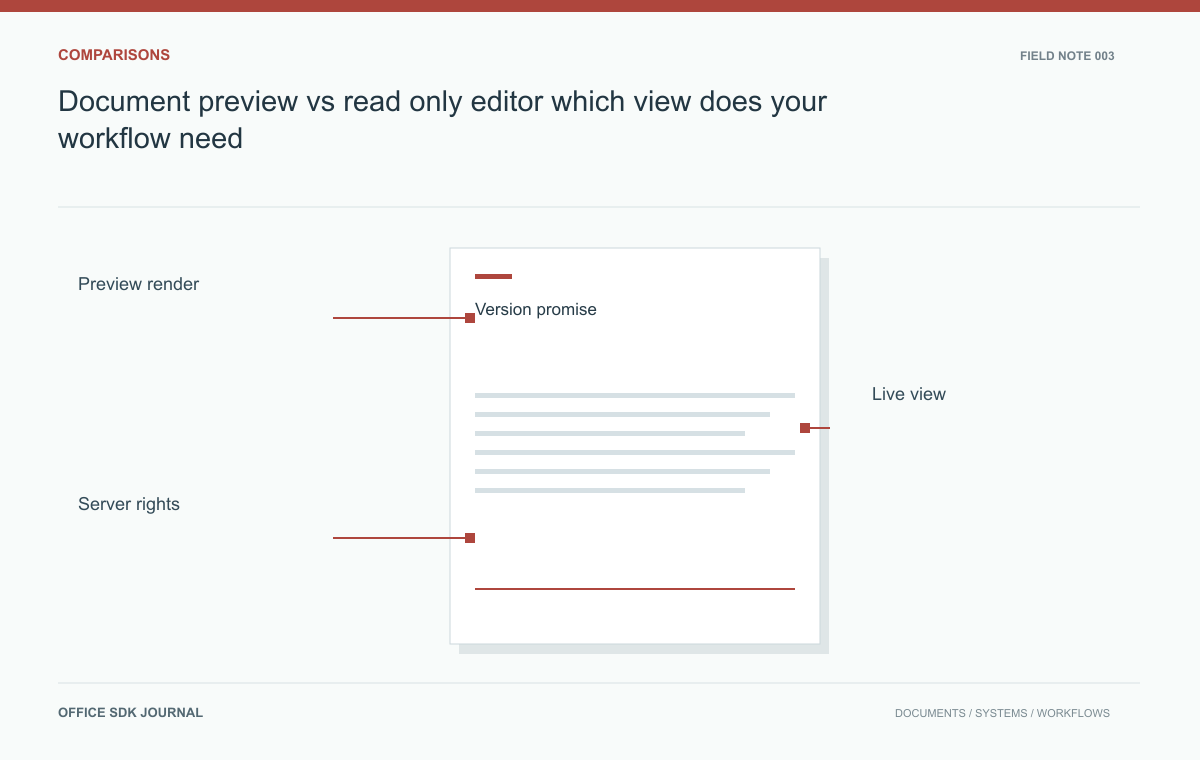This screenshot has width=1200, height=760.
Task: Select the Live view label
Action: (909, 394)
